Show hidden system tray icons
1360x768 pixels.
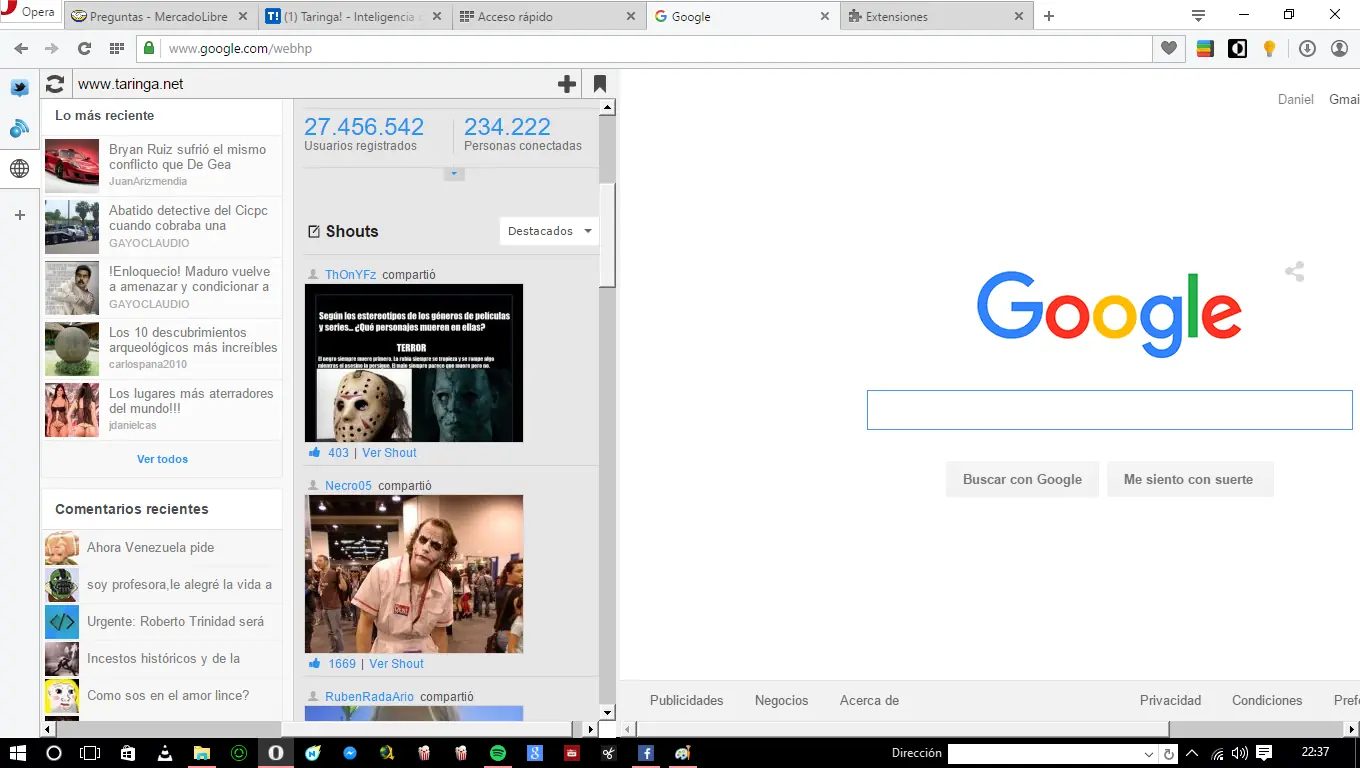[1193, 753]
